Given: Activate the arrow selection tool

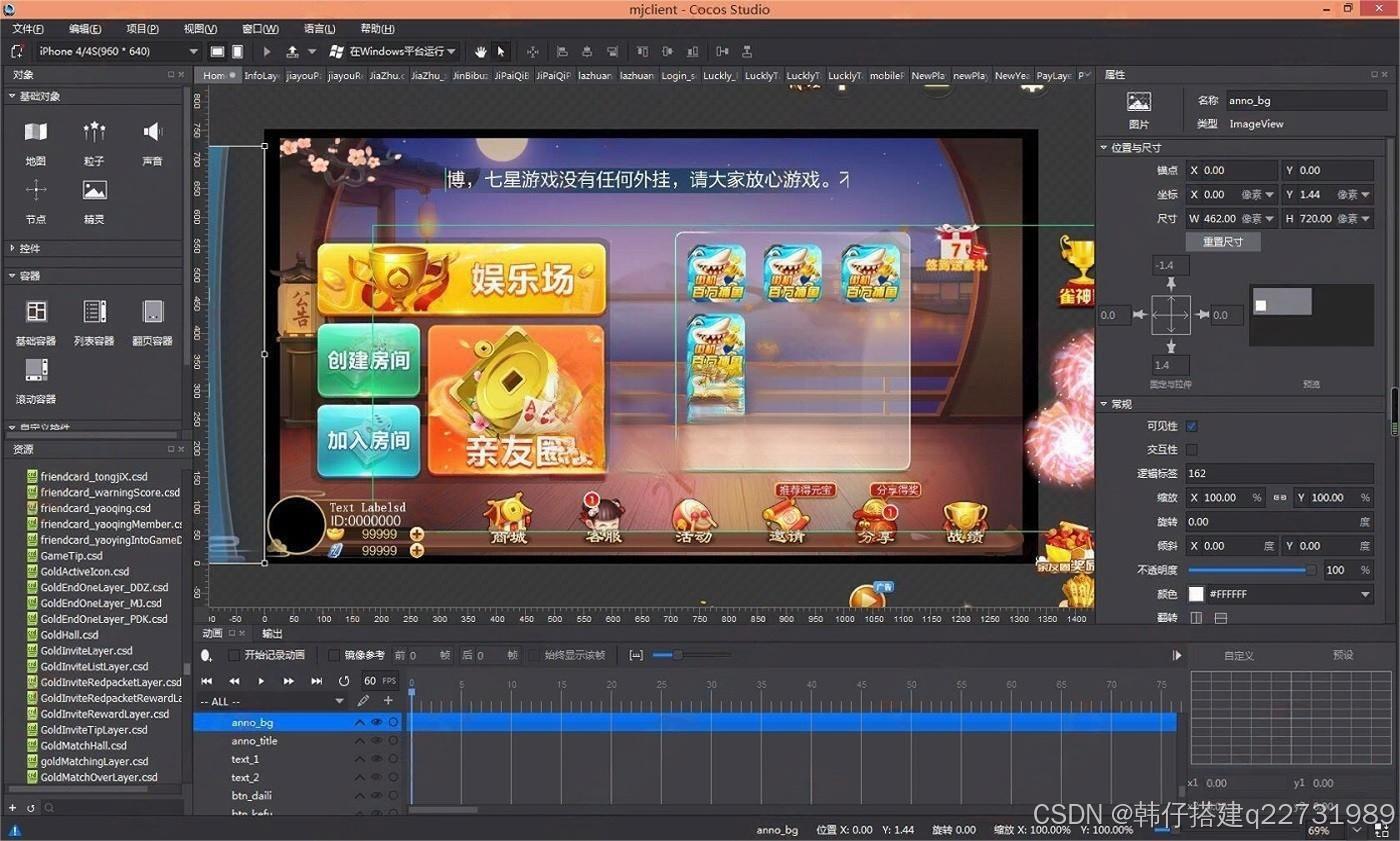Looking at the screenshot, I should click(501, 51).
